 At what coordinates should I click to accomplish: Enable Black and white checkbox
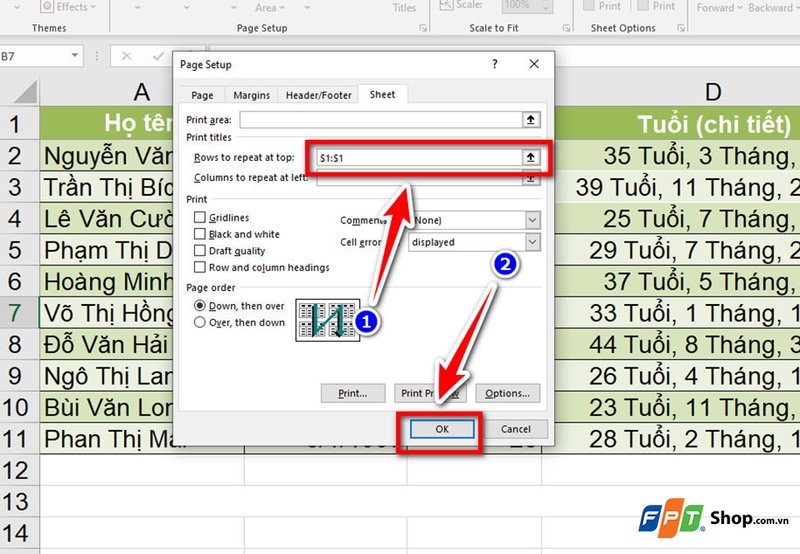click(x=199, y=234)
